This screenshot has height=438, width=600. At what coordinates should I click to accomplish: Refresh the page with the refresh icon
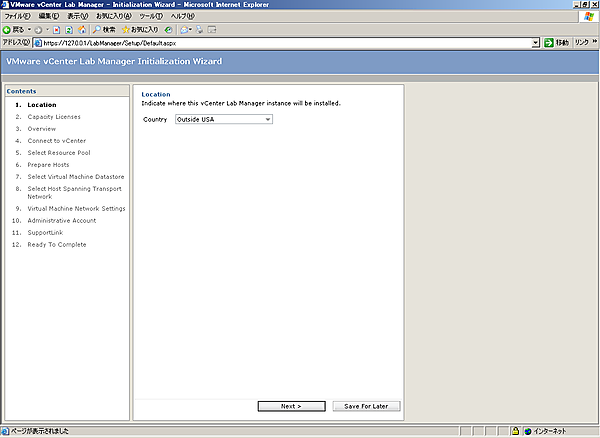(x=69, y=30)
